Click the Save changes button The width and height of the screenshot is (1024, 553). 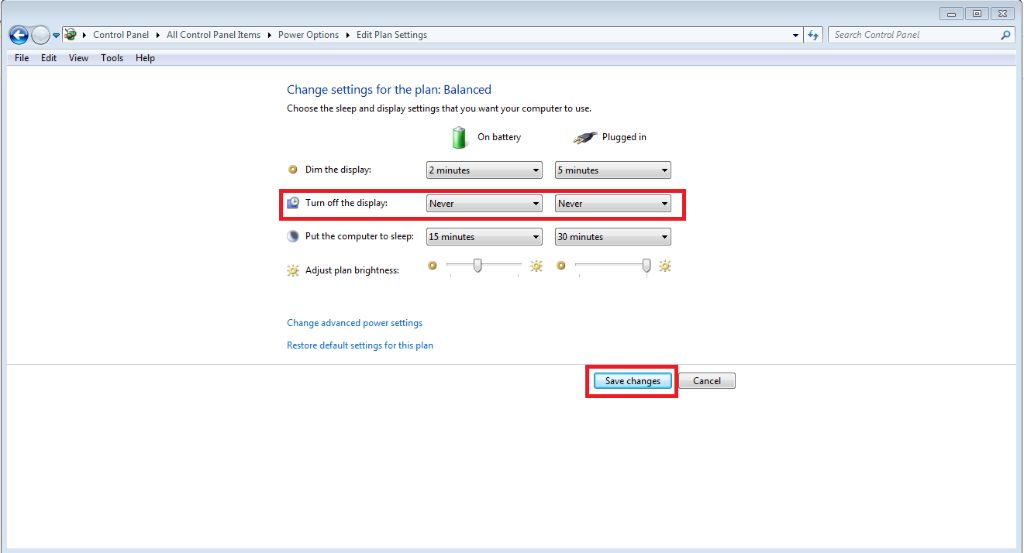pyautogui.click(x=632, y=381)
